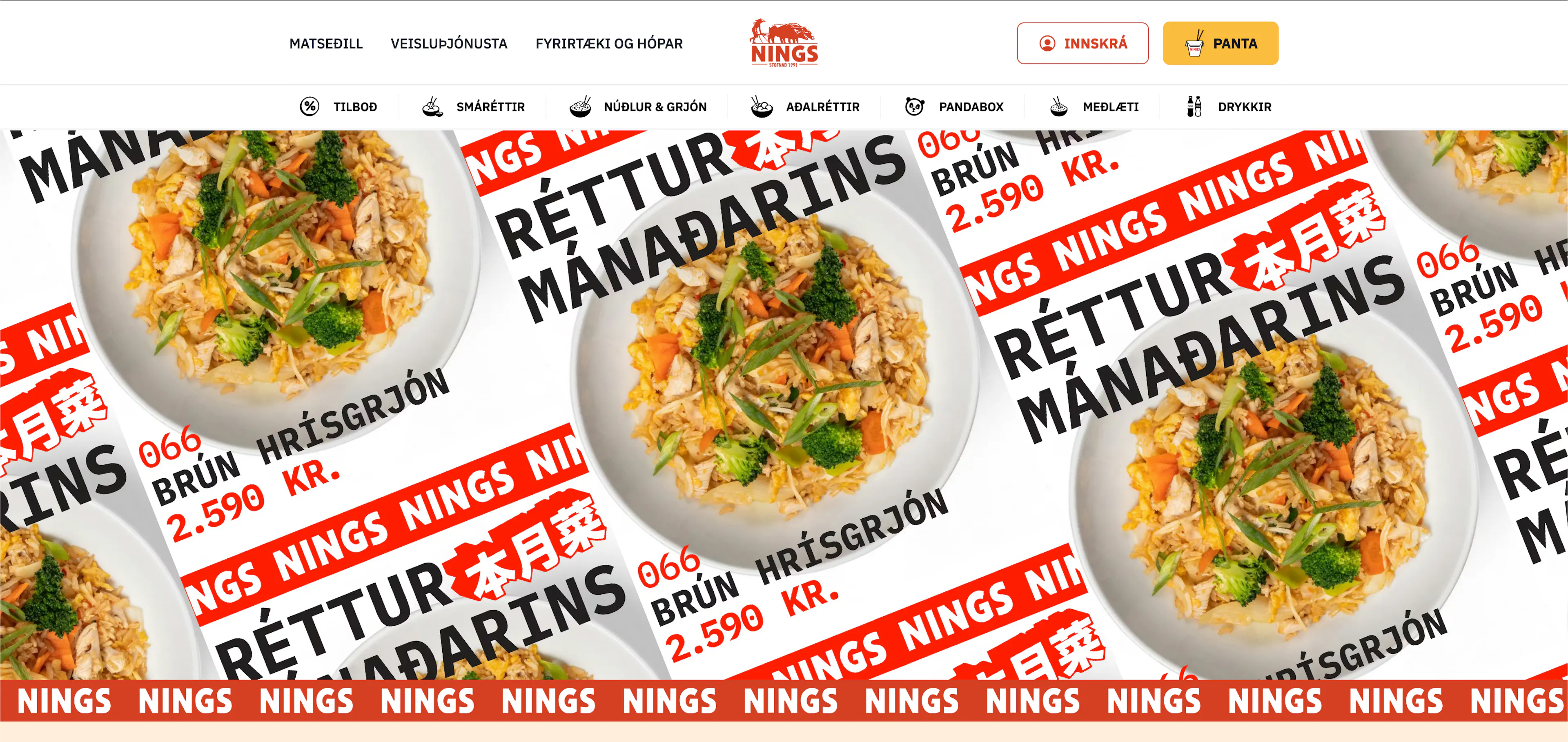This screenshot has height=742, width=1568.
Task: Click the user profile icon in Innskrá
Action: [1047, 43]
